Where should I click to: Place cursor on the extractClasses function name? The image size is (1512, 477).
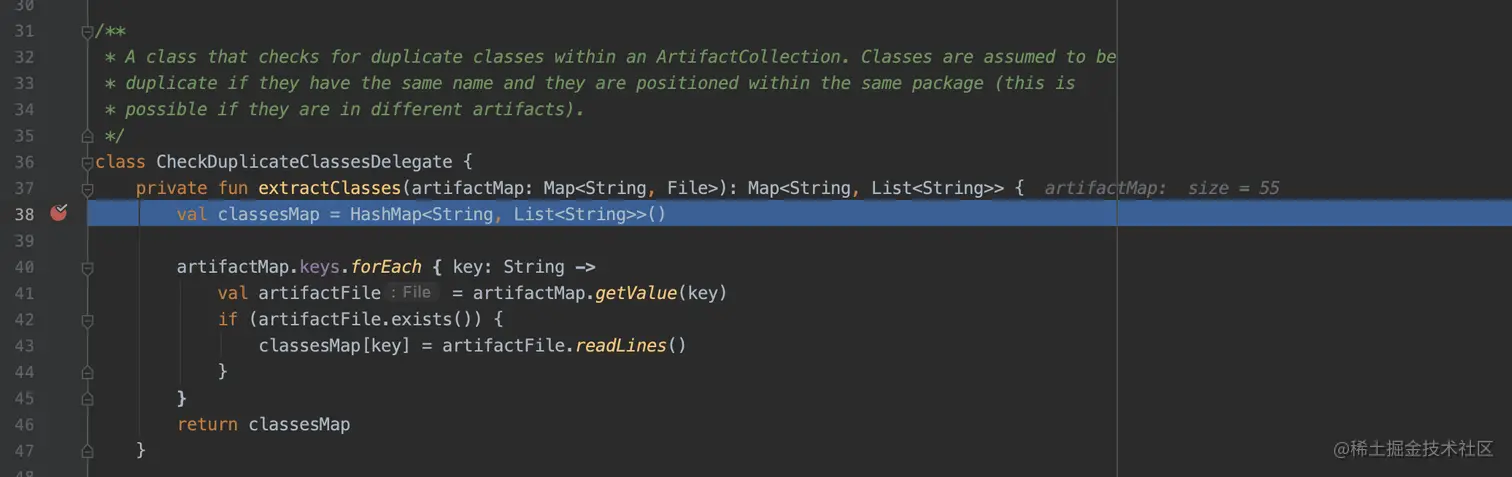point(329,188)
